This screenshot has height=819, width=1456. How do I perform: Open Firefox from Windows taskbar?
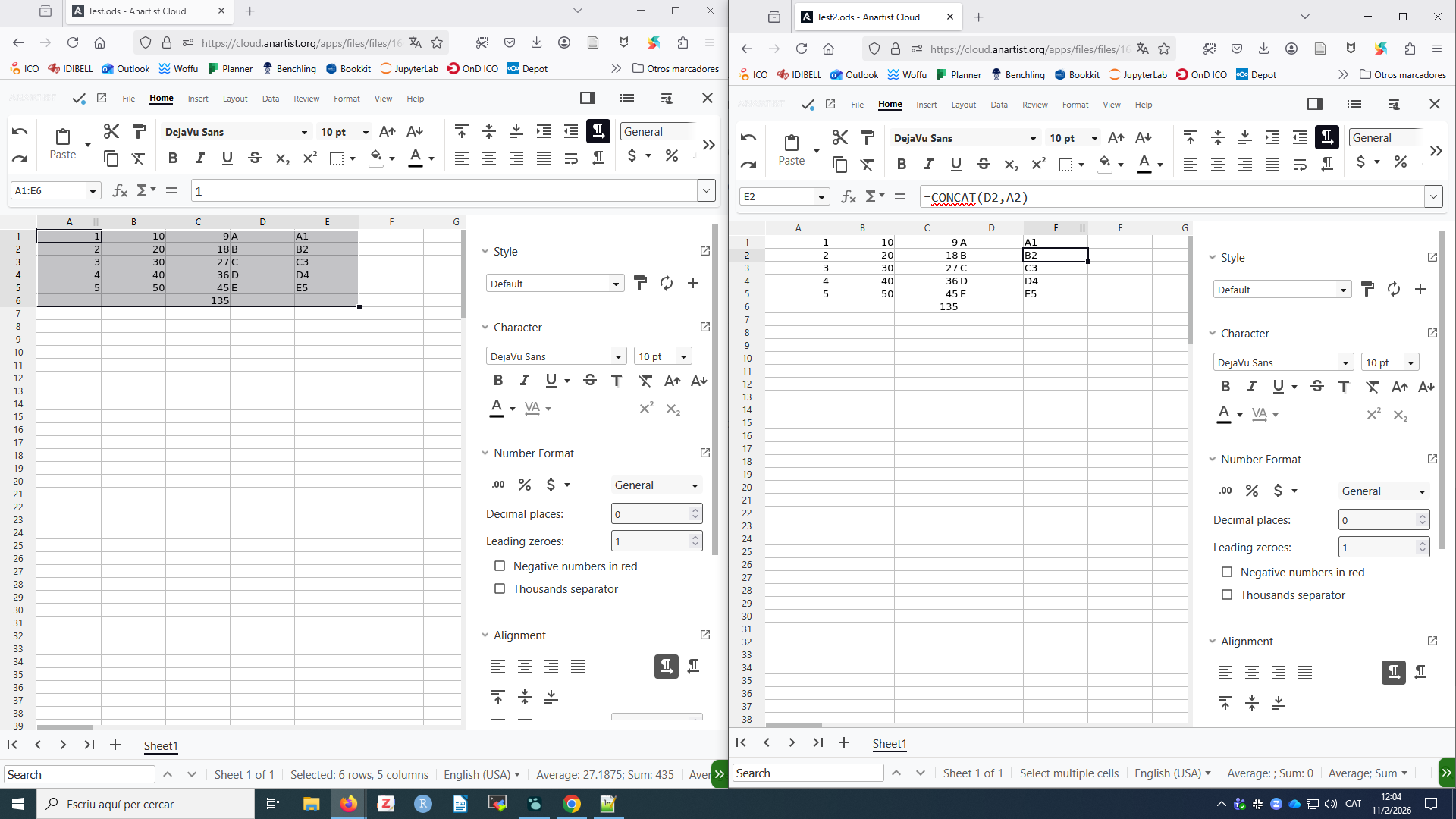click(349, 804)
